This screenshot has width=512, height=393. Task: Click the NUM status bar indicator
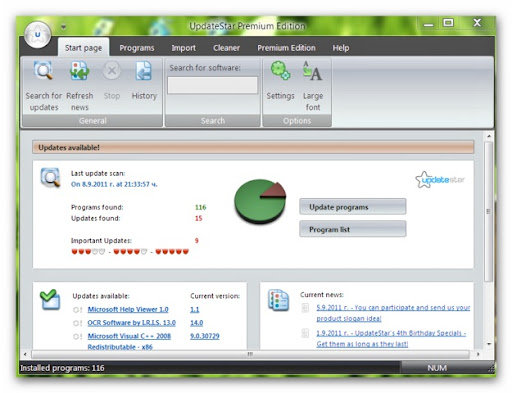437,368
